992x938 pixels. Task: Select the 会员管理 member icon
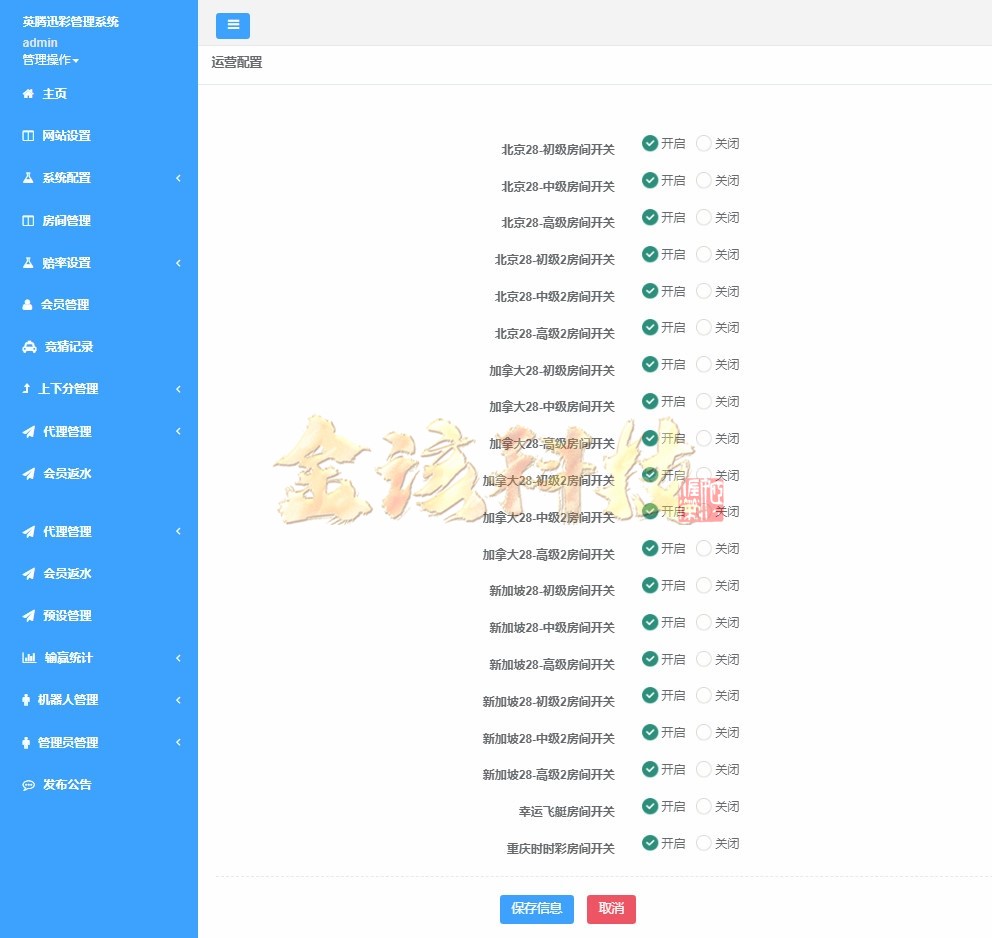tap(27, 304)
